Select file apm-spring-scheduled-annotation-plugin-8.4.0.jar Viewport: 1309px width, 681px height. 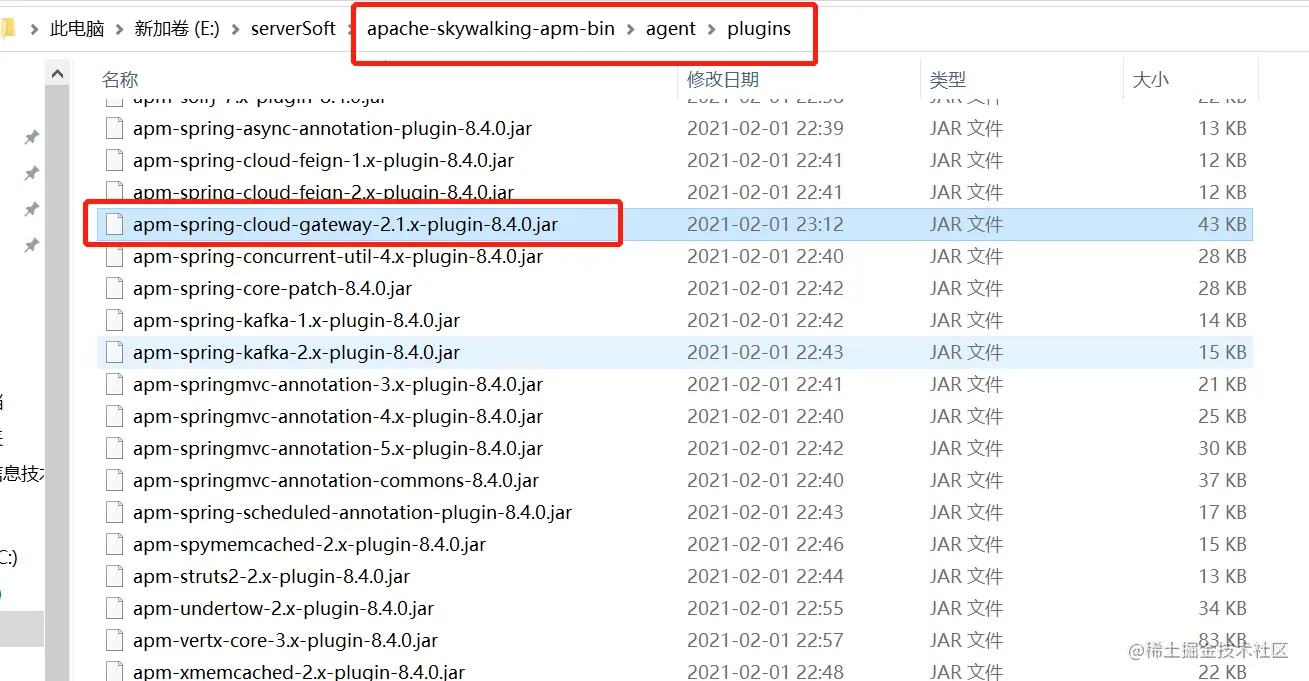[x=352, y=512]
